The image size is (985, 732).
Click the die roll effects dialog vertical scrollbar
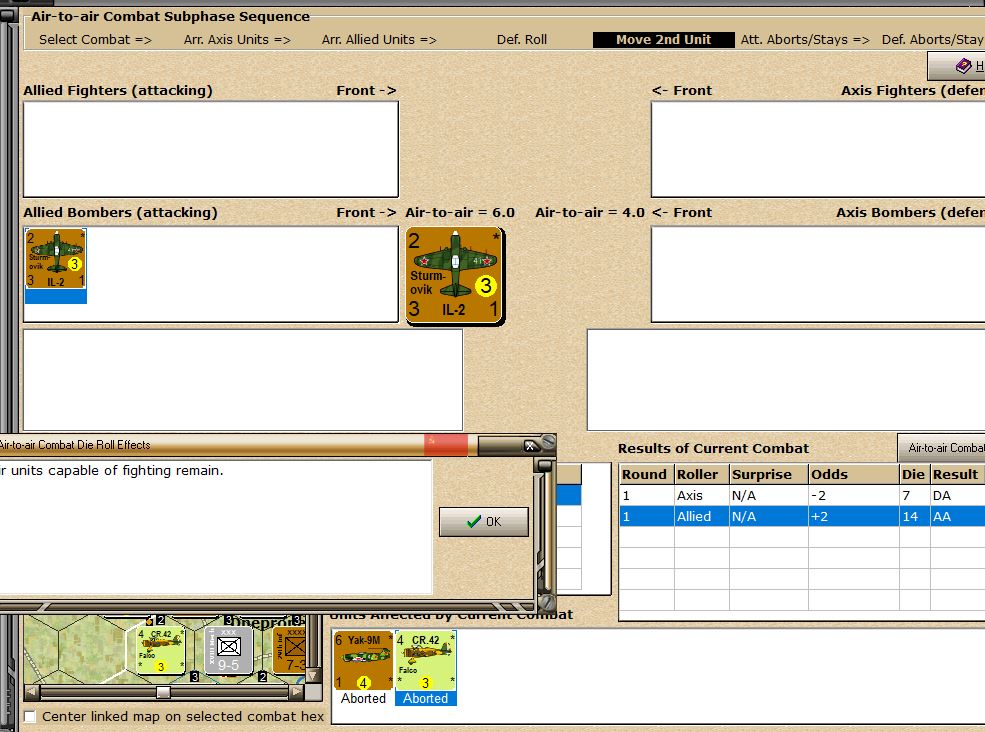(545, 528)
